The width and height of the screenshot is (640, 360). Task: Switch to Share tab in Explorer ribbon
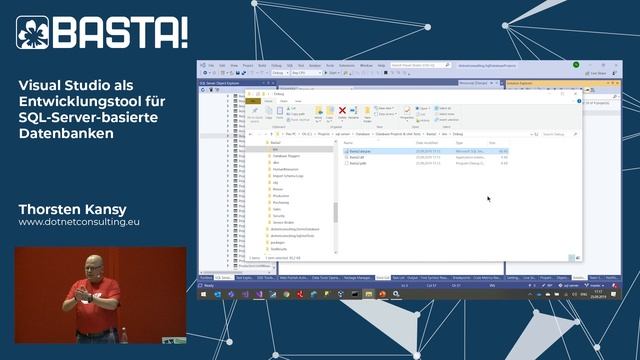coord(284,101)
